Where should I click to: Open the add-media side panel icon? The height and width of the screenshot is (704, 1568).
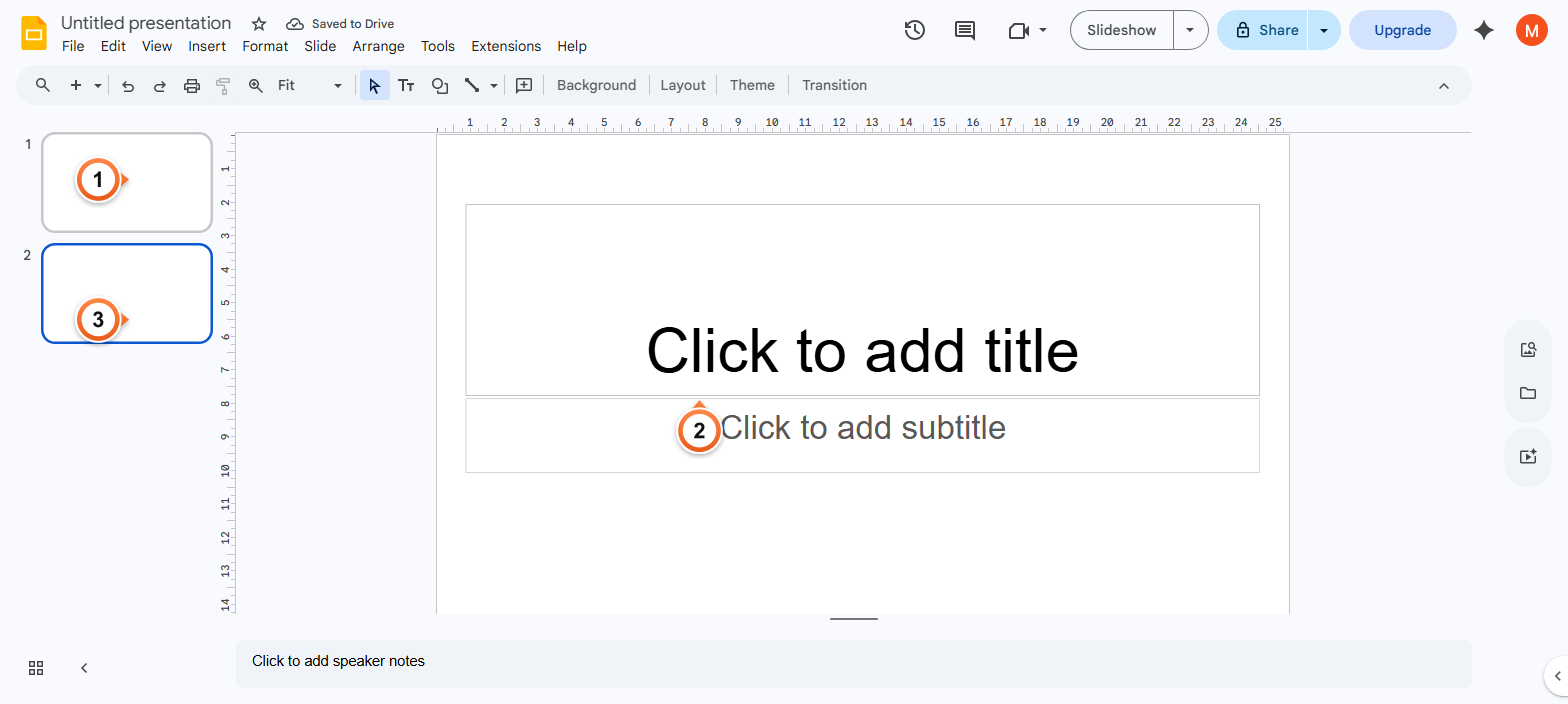(x=1528, y=456)
